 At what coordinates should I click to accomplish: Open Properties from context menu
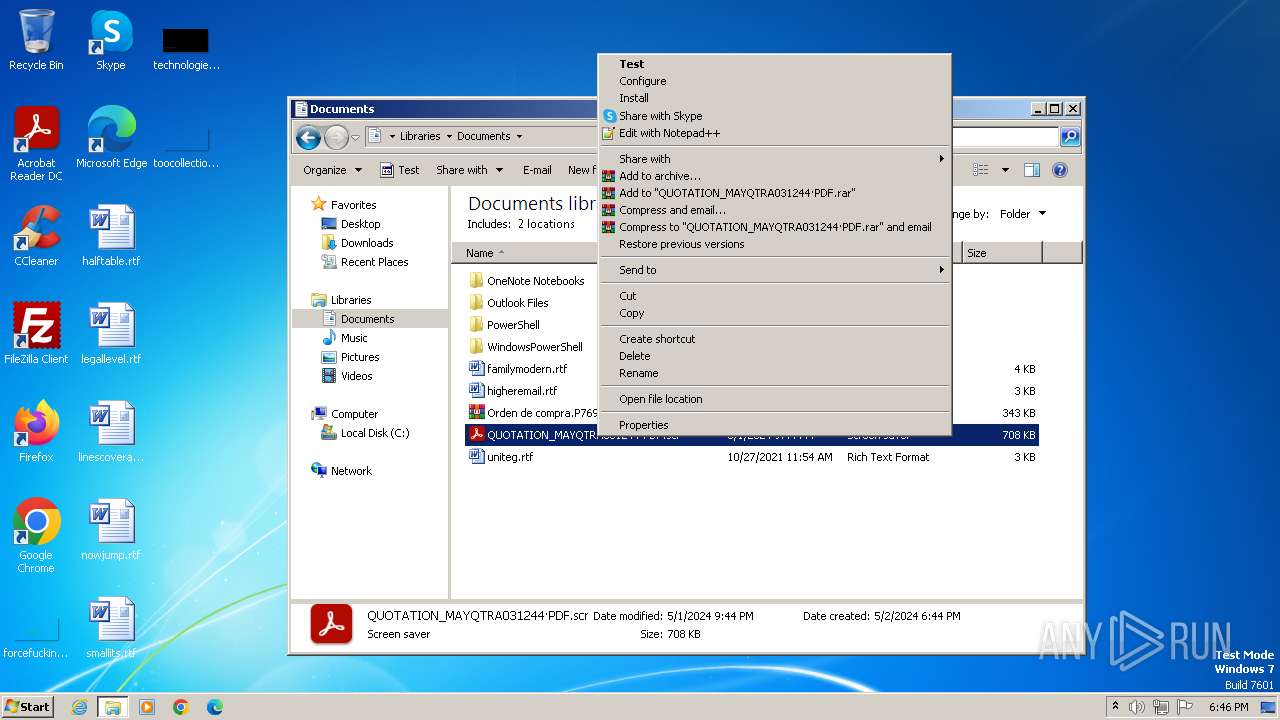pyautogui.click(x=774, y=425)
